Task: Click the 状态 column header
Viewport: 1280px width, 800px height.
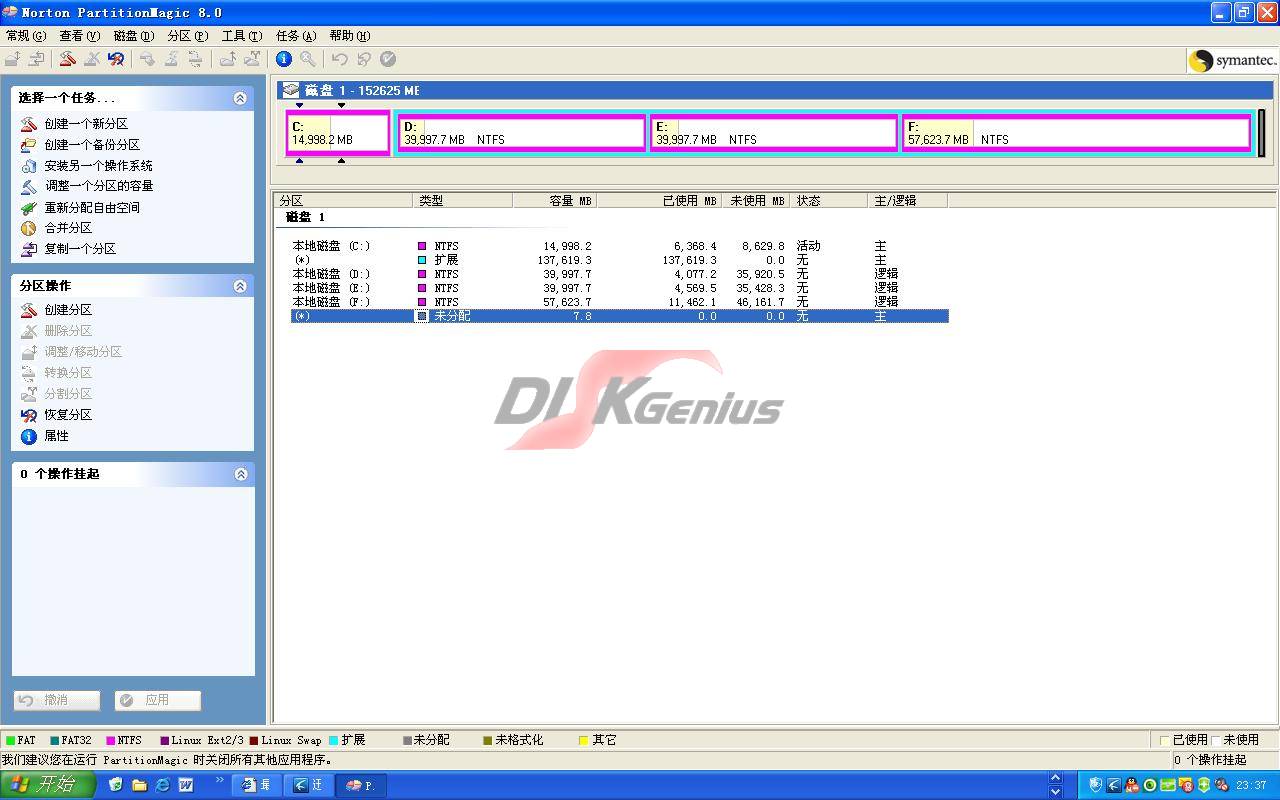Action: coord(829,201)
